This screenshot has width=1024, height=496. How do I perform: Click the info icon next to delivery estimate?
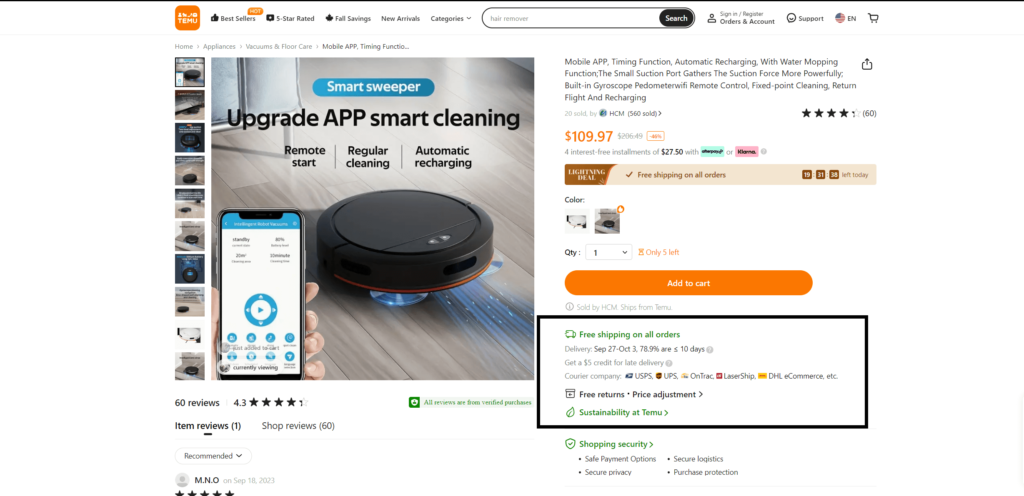pos(710,349)
